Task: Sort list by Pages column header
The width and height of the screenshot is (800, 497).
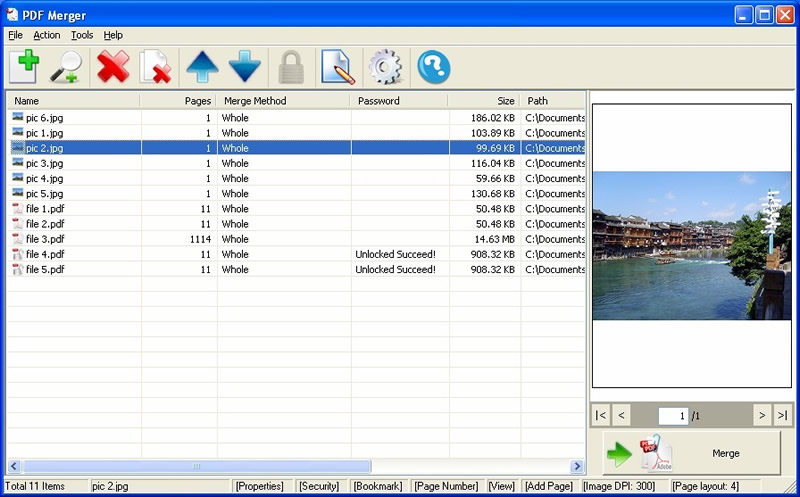Action: (x=178, y=101)
